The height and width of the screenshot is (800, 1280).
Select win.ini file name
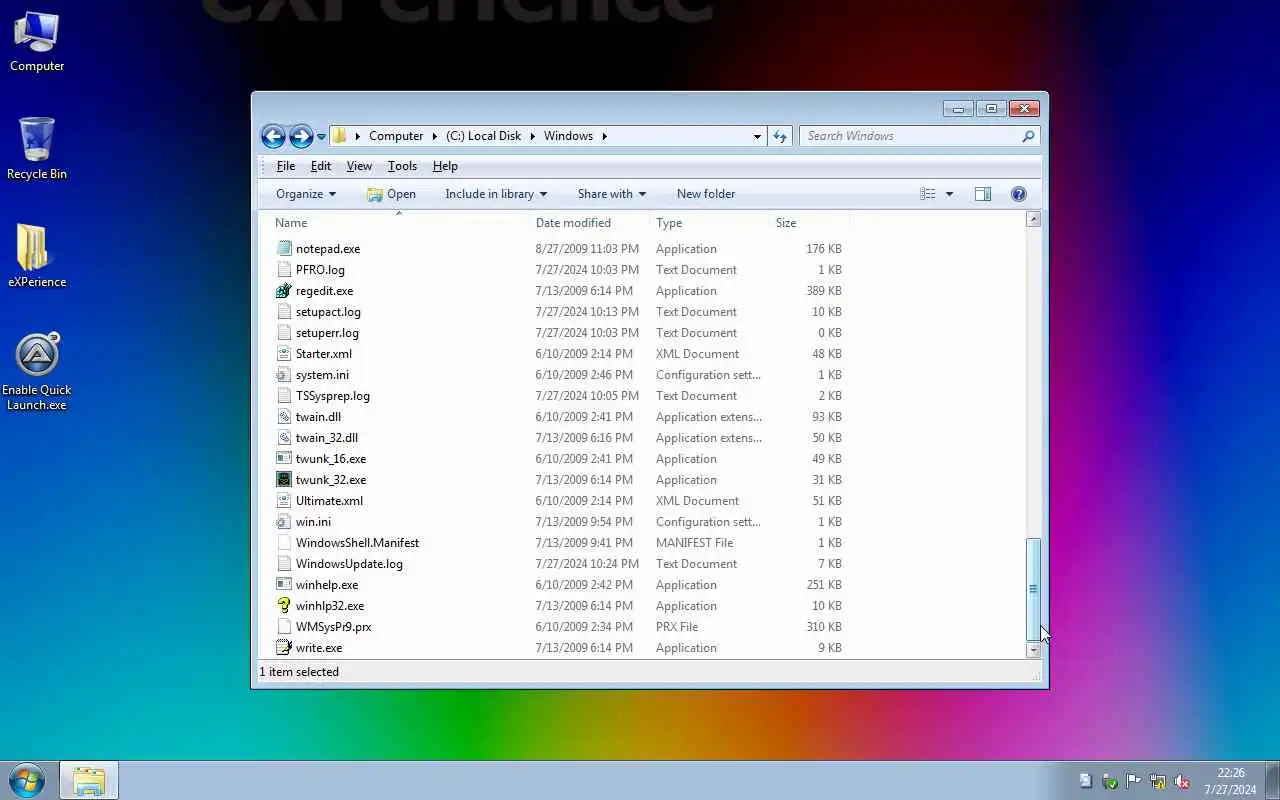[x=313, y=522]
